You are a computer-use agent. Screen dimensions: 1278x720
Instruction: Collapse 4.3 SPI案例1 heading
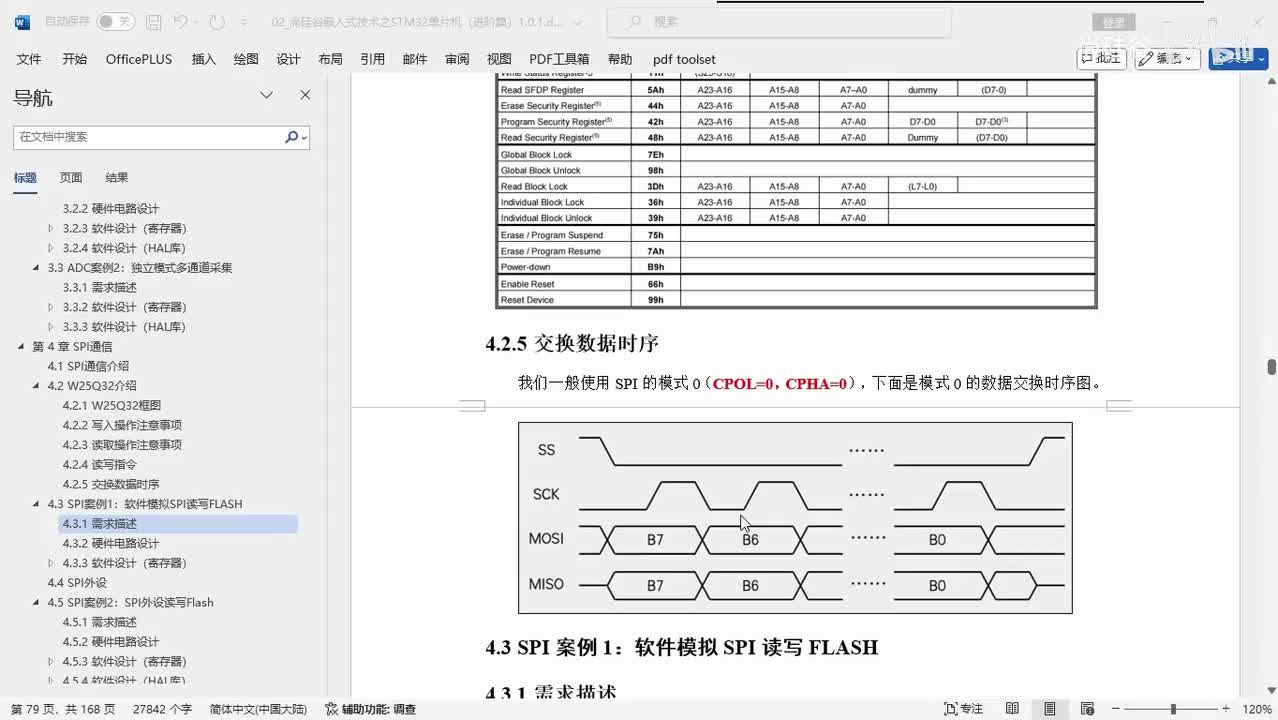[36, 504]
